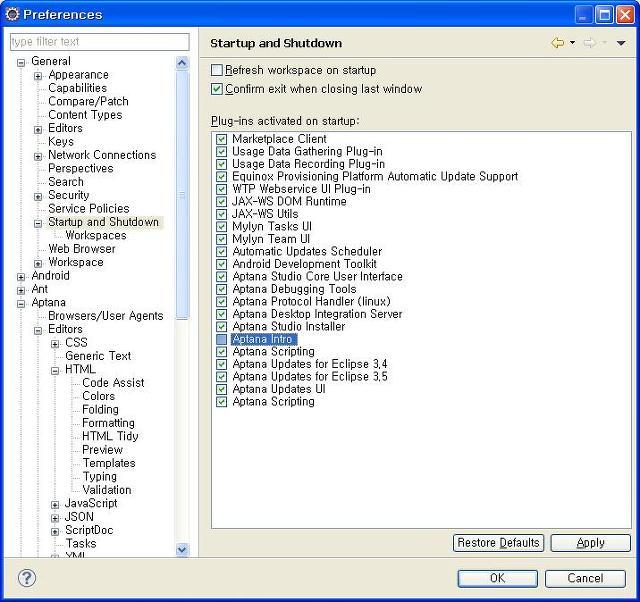Open Browsers/User Agents under Aptana

click(105, 315)
